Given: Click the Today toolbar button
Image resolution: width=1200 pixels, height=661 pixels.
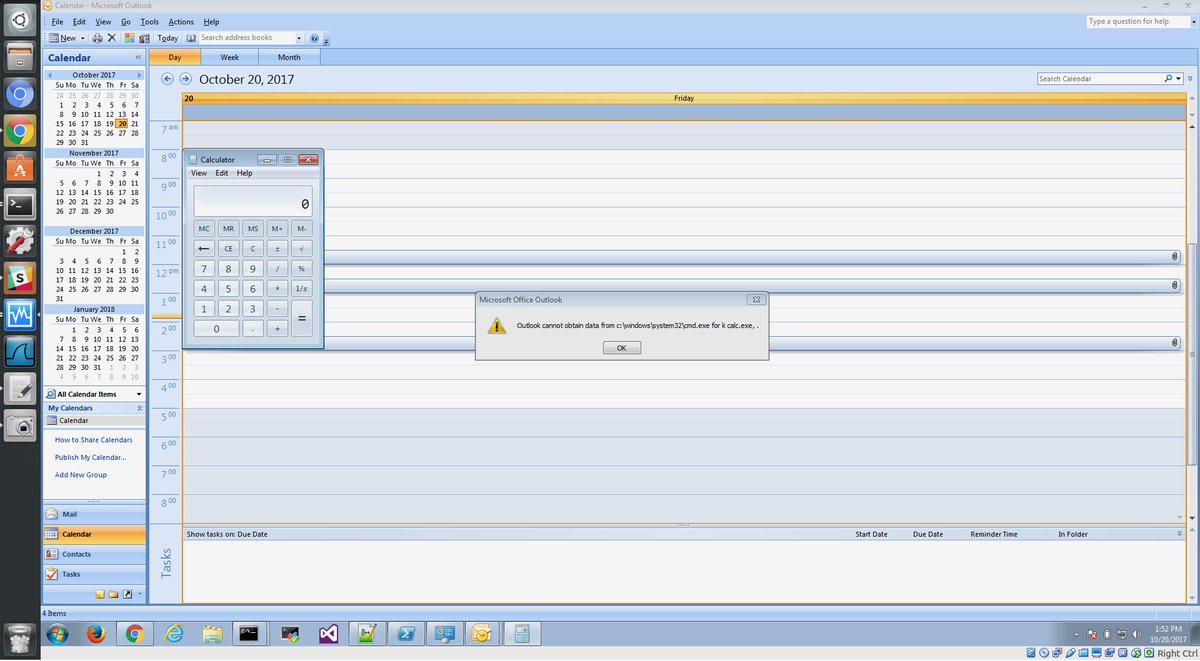Looking at the screenshot, I should [x=167, y=38].
